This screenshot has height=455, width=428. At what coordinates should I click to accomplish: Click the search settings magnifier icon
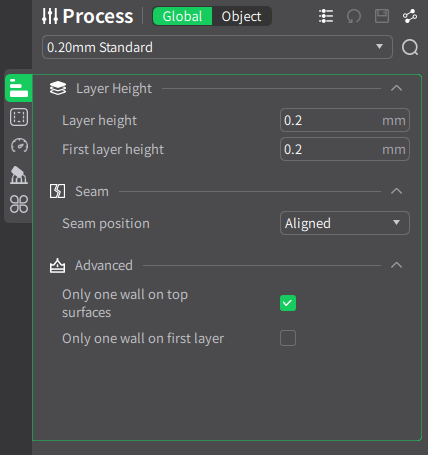pyautogui.click(x=410, y=47)
